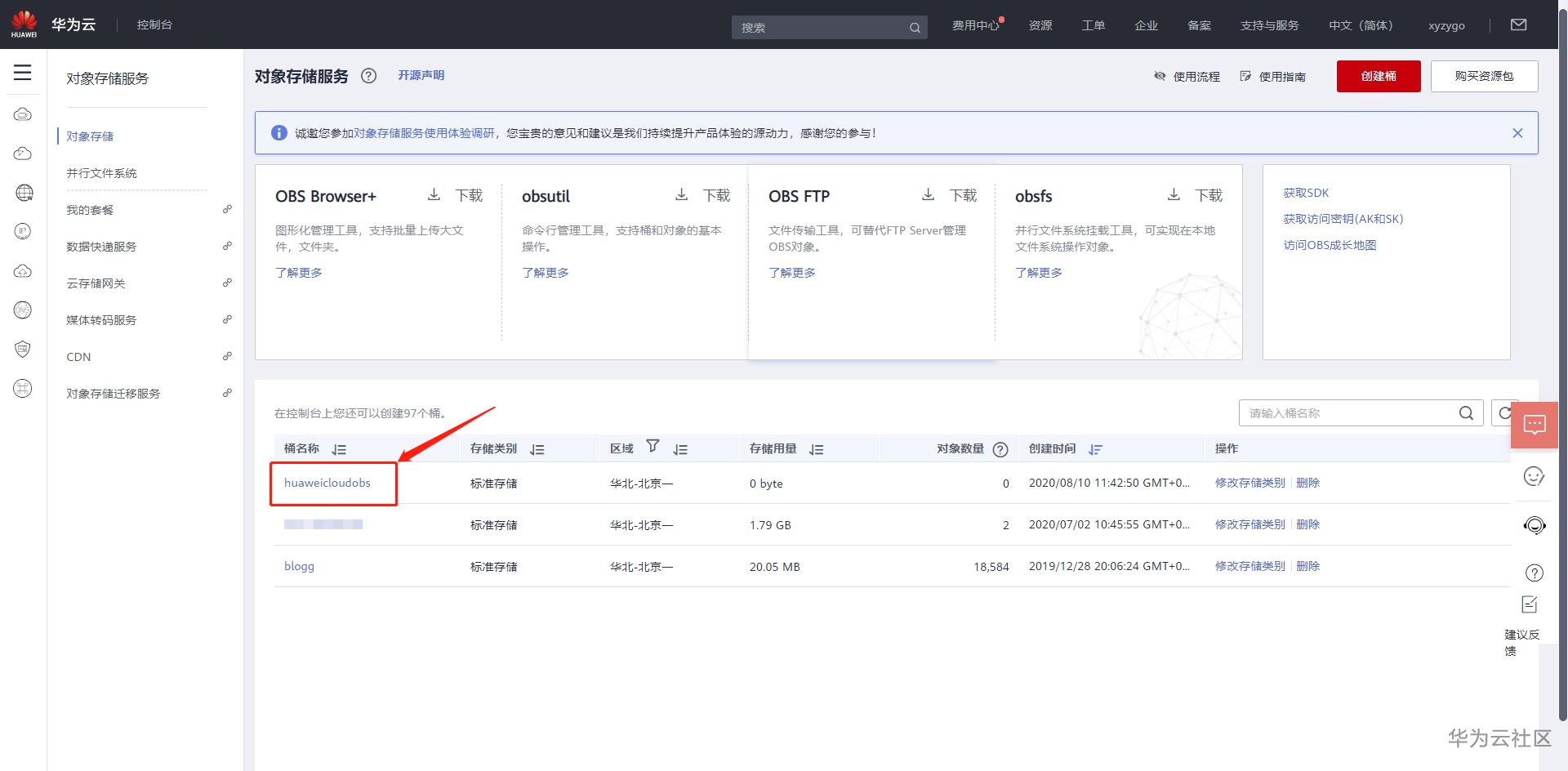Screen dimensions: 1568x771
Task: Open the xyzygo account menu
Action: [1446, 25]
